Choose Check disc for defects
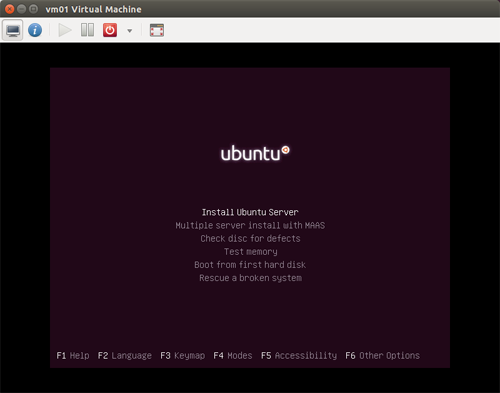The height and width of the screenshot is (393, 500). (250, 239)
